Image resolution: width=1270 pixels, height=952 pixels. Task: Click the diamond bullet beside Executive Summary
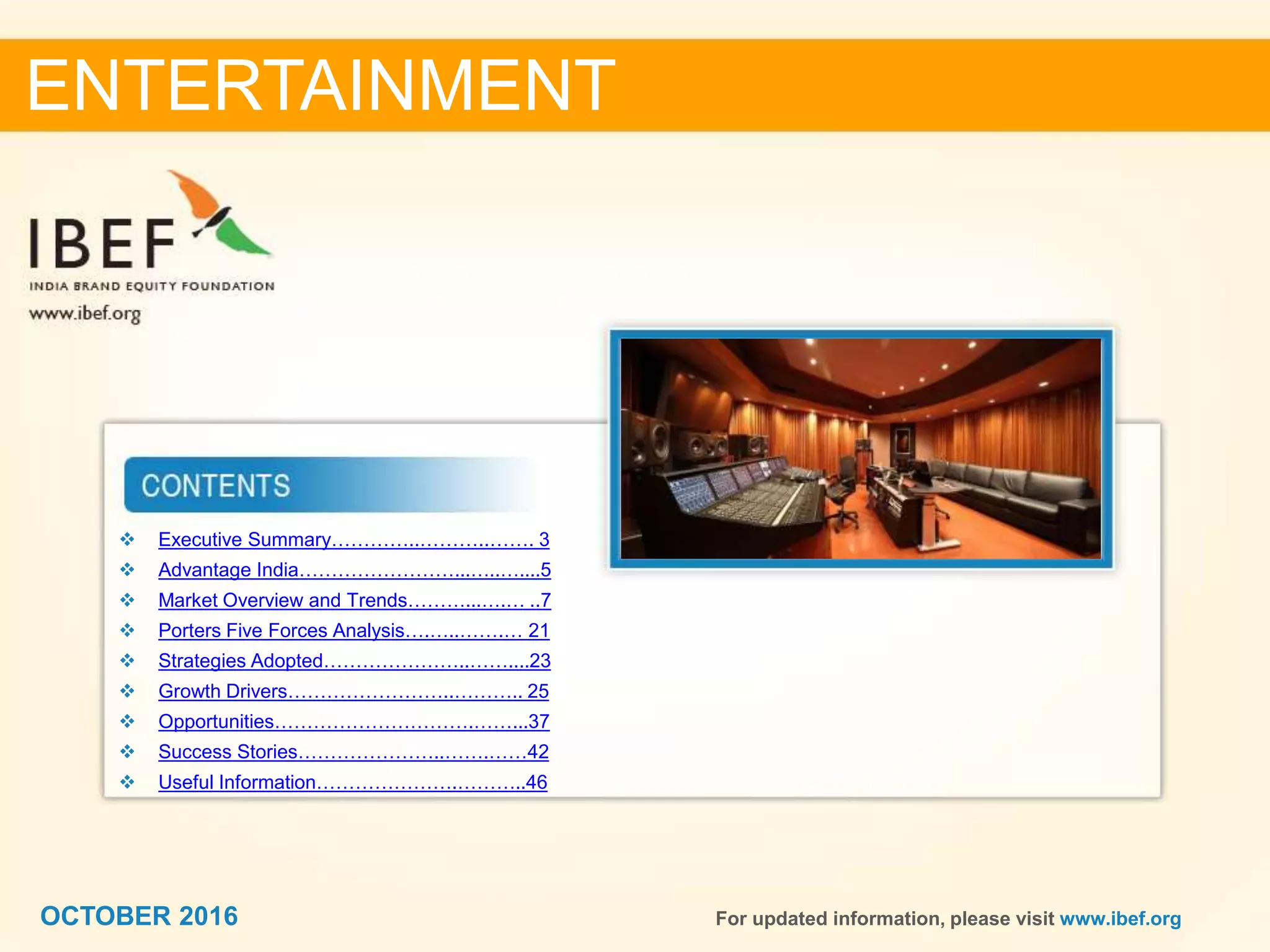tap(127, 539)
